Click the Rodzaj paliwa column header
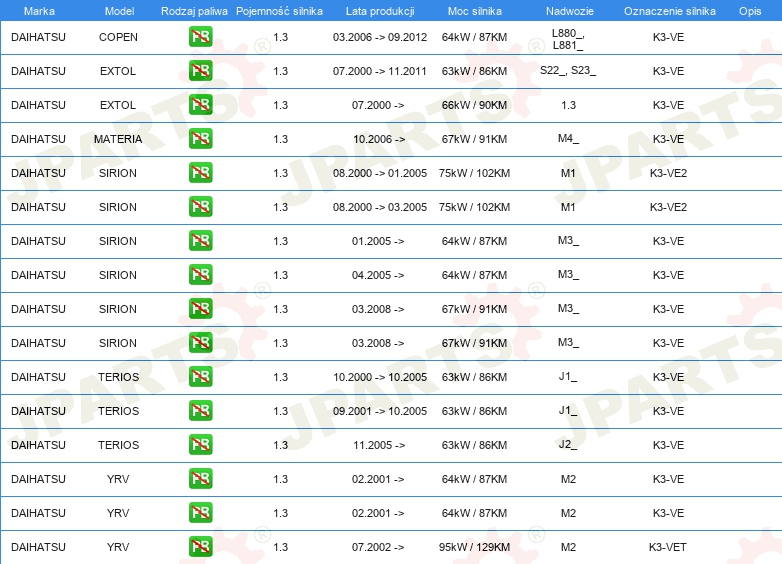This screenshot has width=782, height=564. point(194,11)
